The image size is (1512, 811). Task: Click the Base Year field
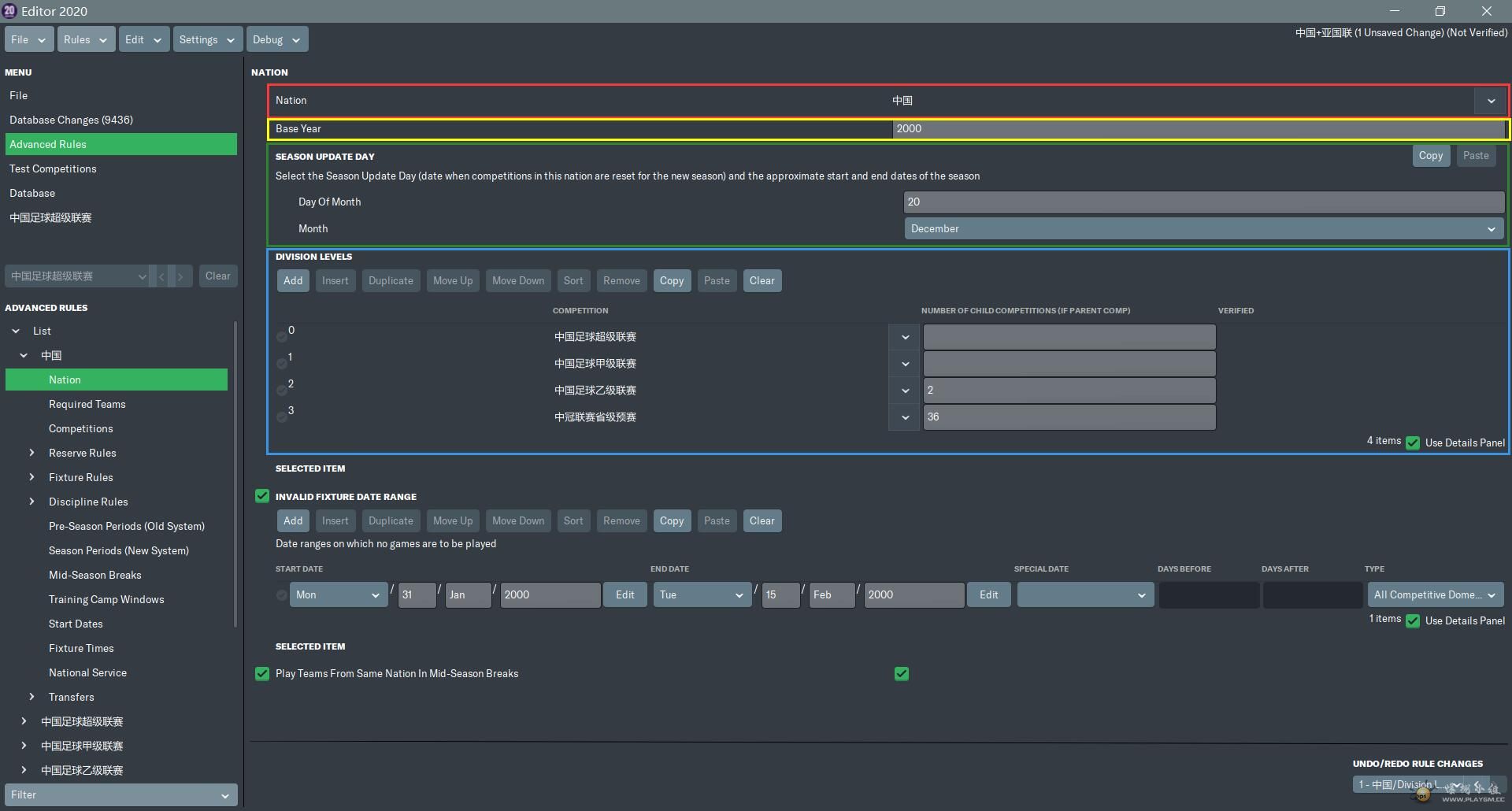[x=1199, y=129]
